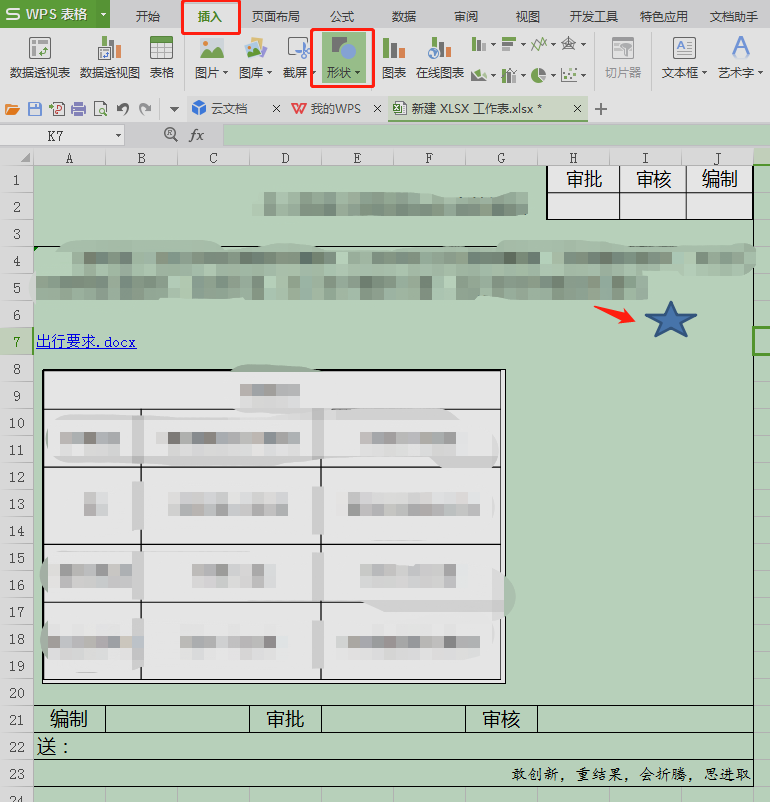Click the undo arrow icon
The width and height of the screenshot is (770, 802).
point(123,109)
